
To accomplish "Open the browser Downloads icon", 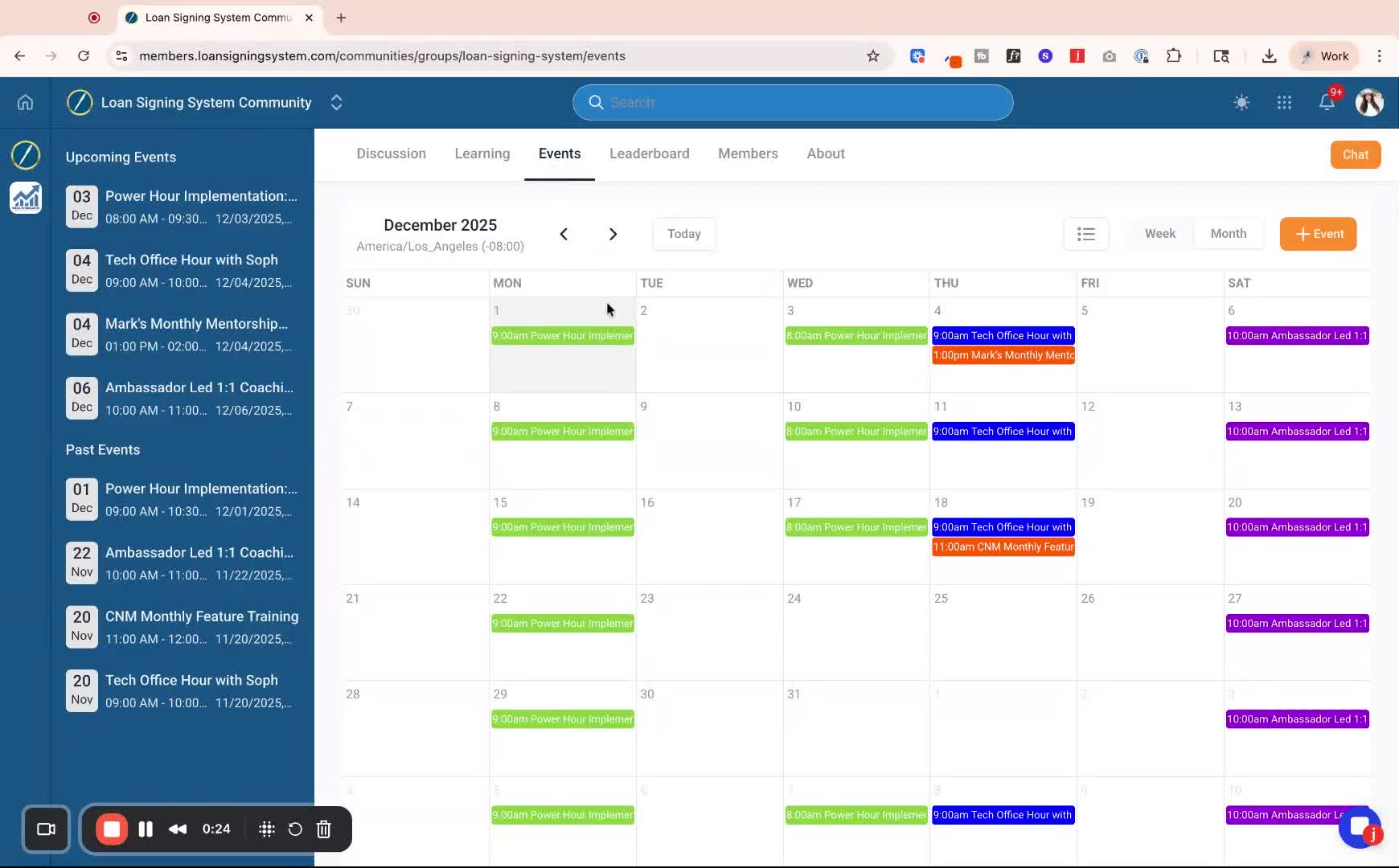I will click(1269, 56).
